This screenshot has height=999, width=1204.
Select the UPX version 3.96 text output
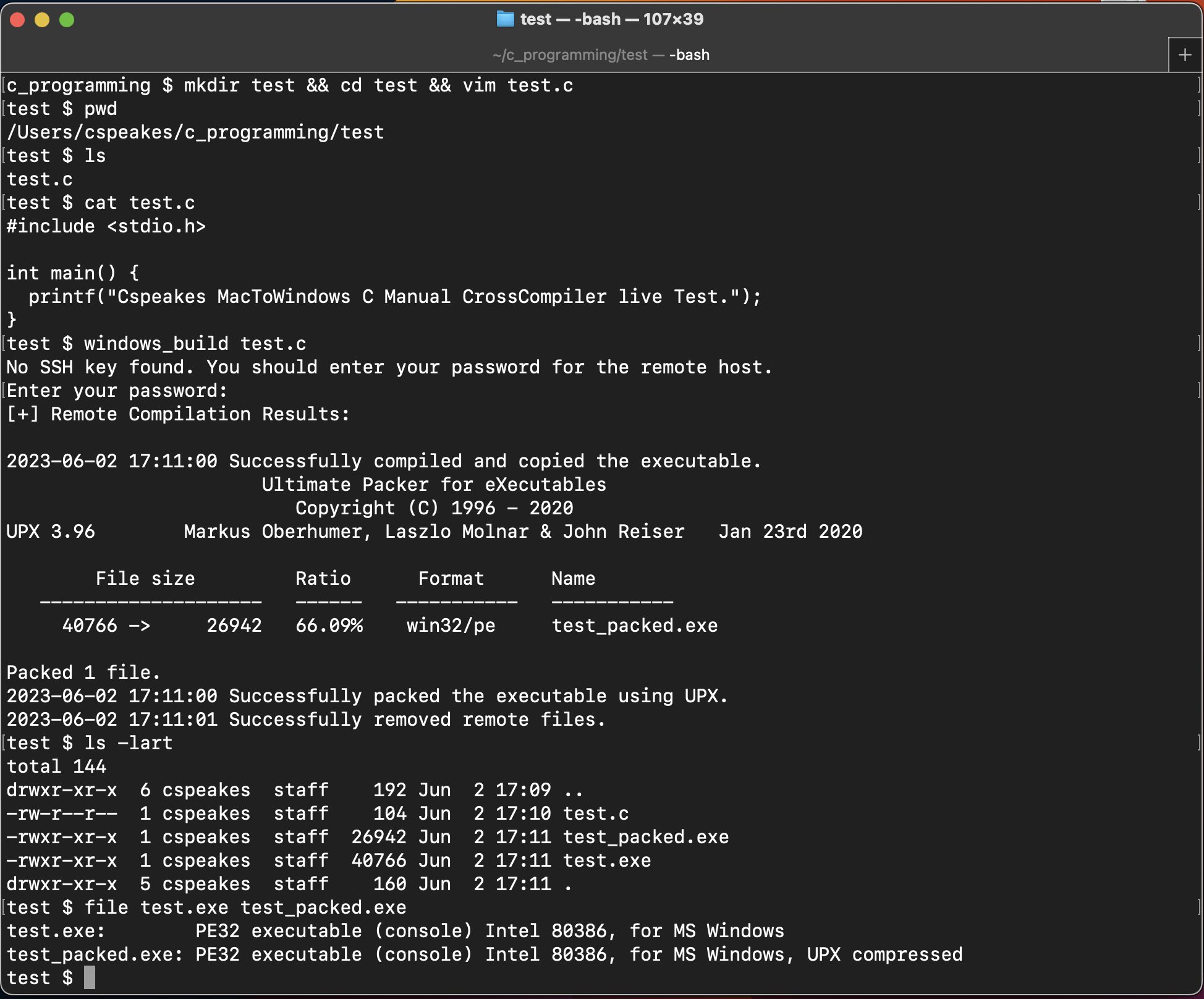(45, 531)
